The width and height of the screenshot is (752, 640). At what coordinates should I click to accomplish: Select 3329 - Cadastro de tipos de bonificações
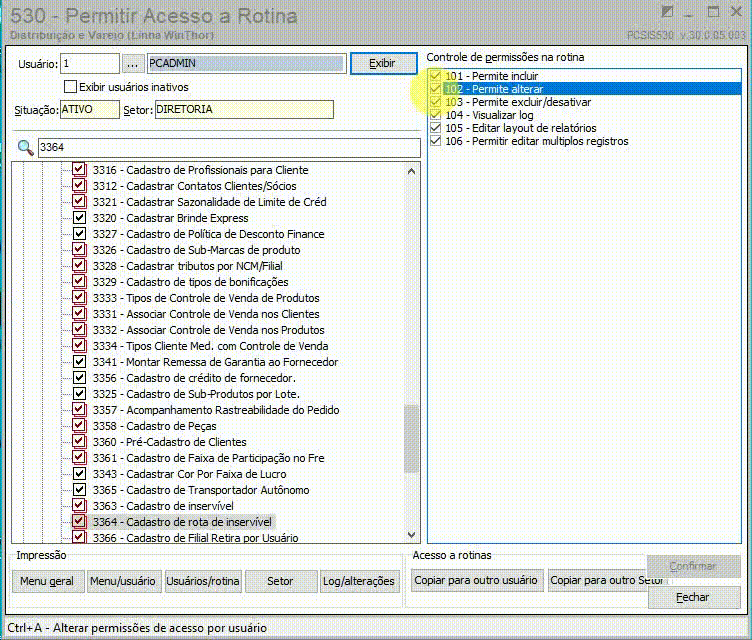click(x=190, y=282)
